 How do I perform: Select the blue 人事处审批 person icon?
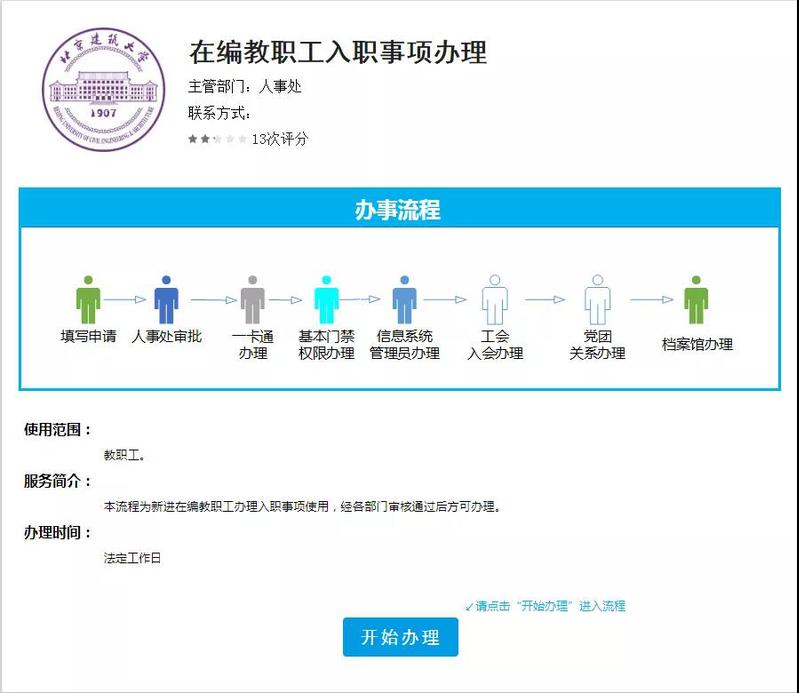(x=166, y=299)
